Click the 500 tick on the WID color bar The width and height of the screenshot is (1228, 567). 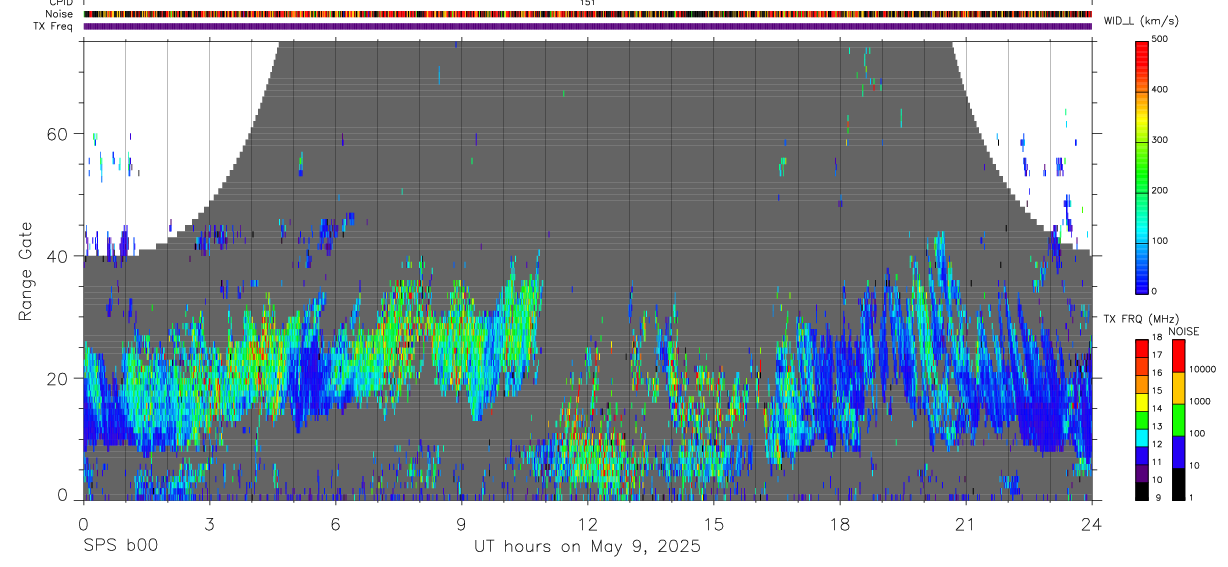[1162, 40]
